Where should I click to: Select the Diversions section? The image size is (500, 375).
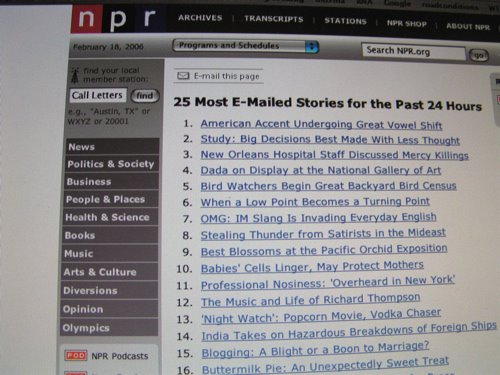tap(109, 291)
